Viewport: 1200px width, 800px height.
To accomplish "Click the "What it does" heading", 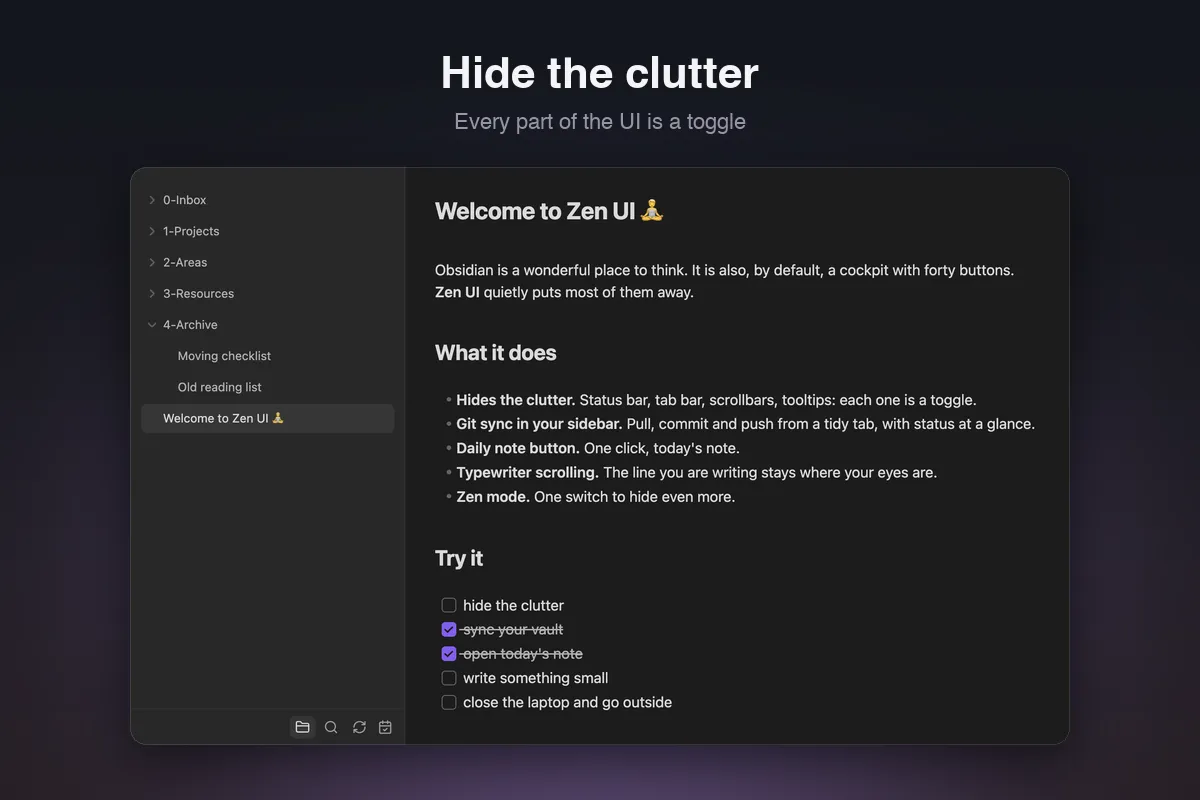I will point(495,353).
